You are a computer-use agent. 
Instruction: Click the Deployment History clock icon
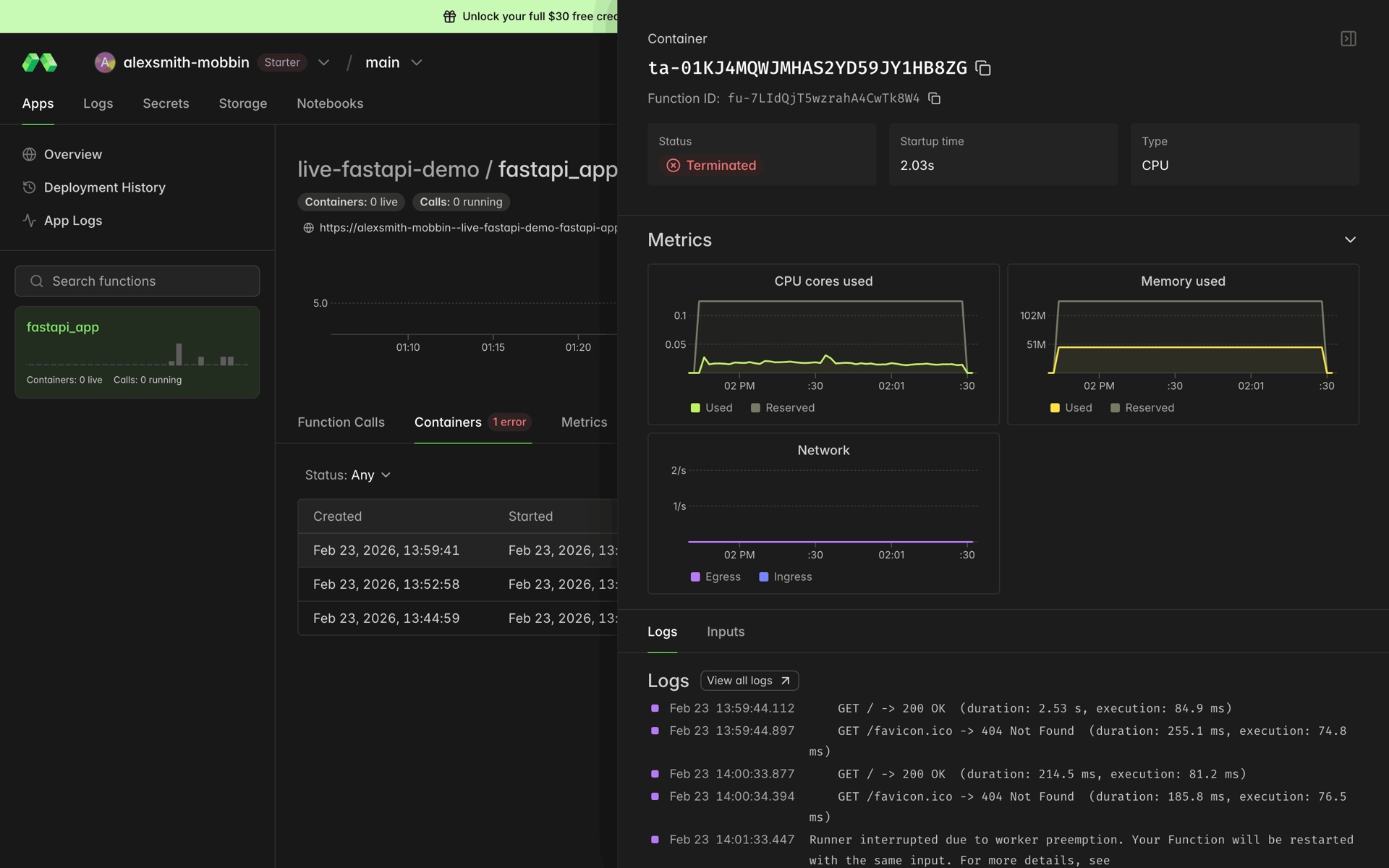pos(30,188)
